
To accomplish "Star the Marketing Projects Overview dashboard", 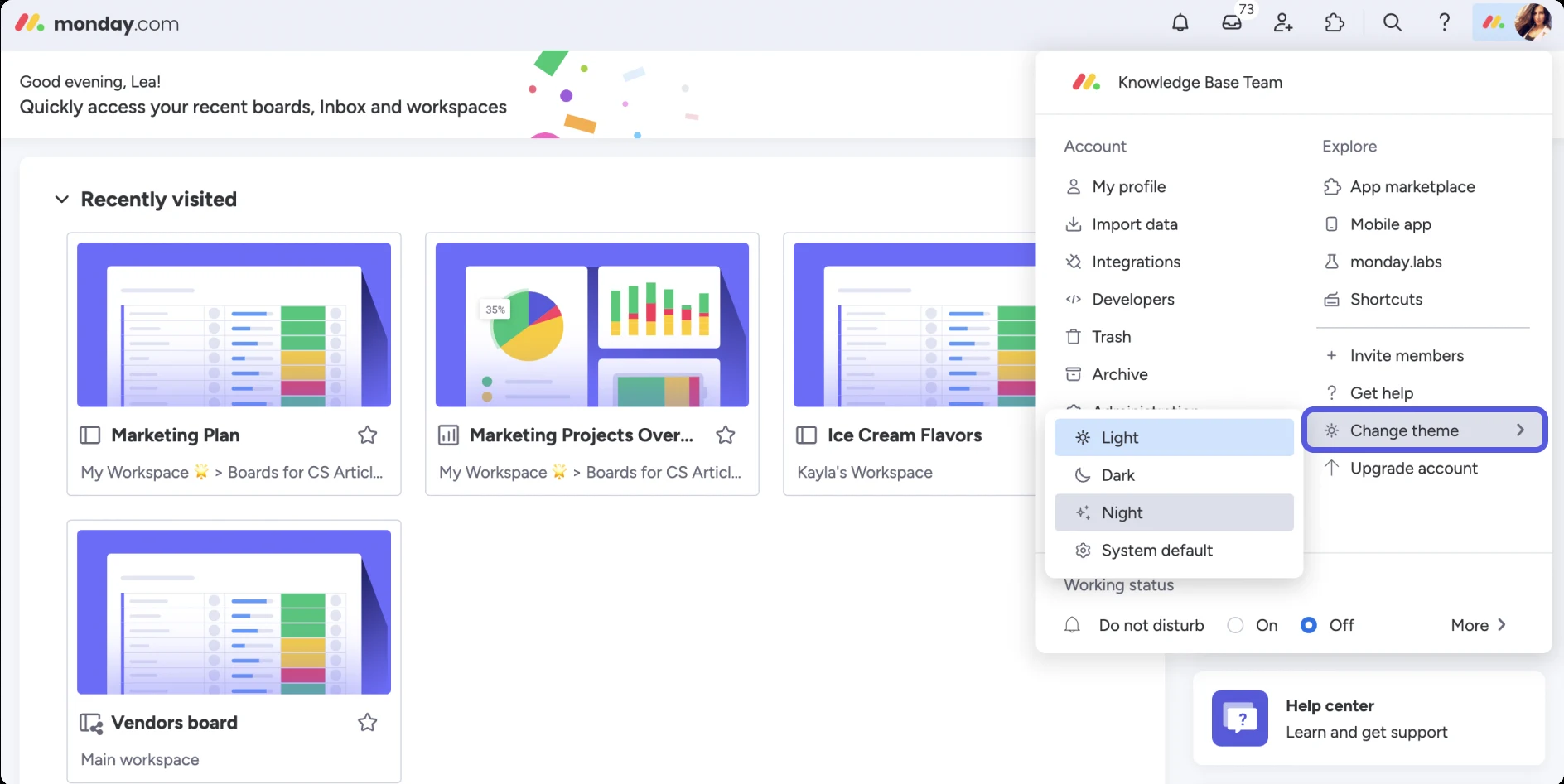I will pyautogui.click(x=726, y=435).
